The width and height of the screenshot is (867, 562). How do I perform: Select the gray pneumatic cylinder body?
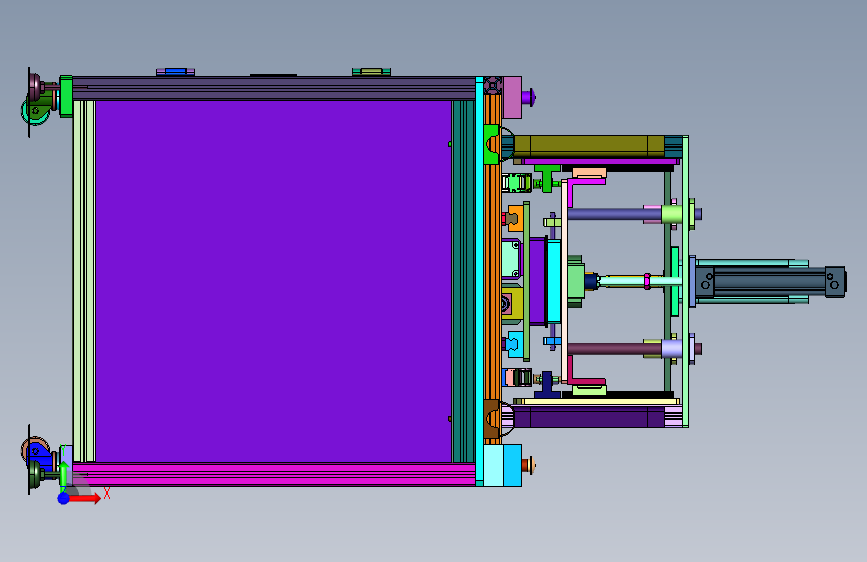(x=769, y=282)
